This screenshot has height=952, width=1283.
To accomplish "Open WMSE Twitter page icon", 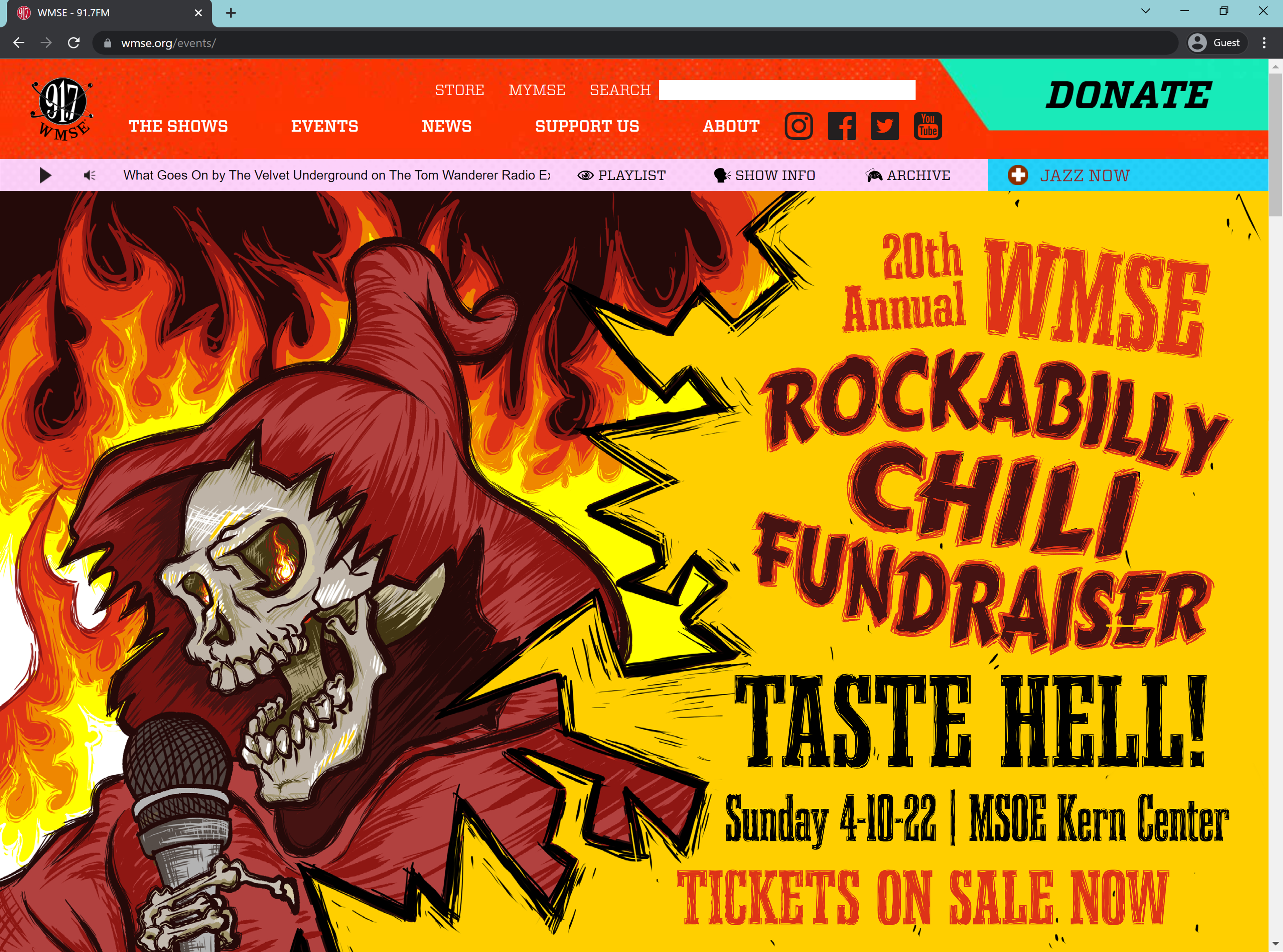I will tap(885, 126).
